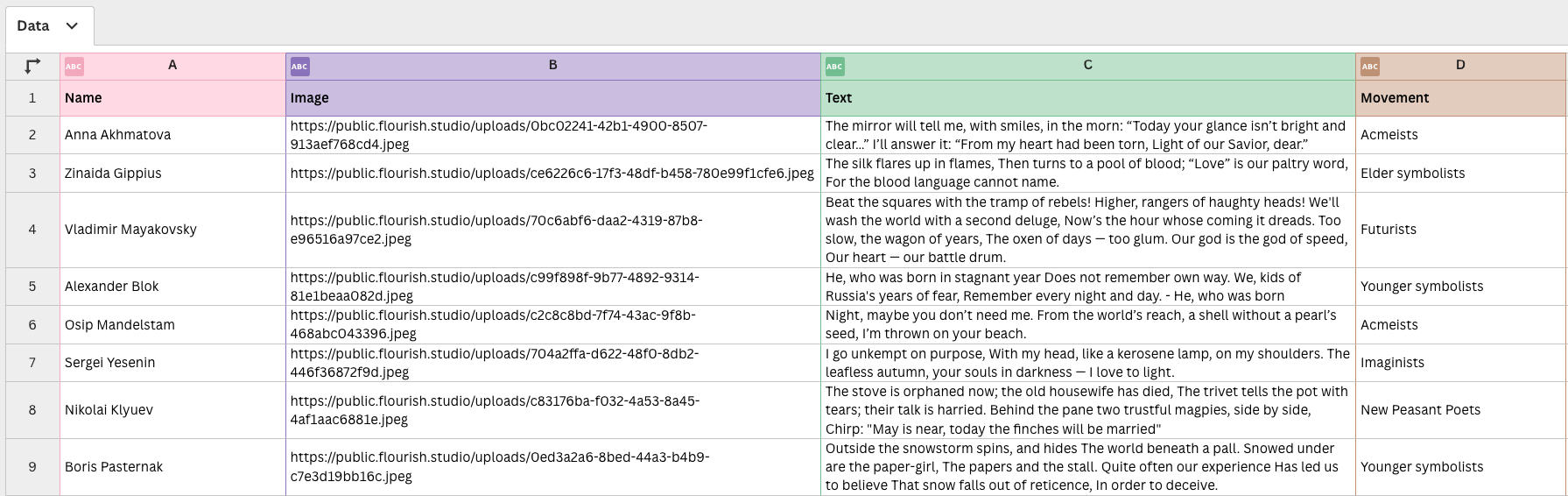Select the Futurists movement cell
The image size is (1568, 496).
pos(1460,230)
